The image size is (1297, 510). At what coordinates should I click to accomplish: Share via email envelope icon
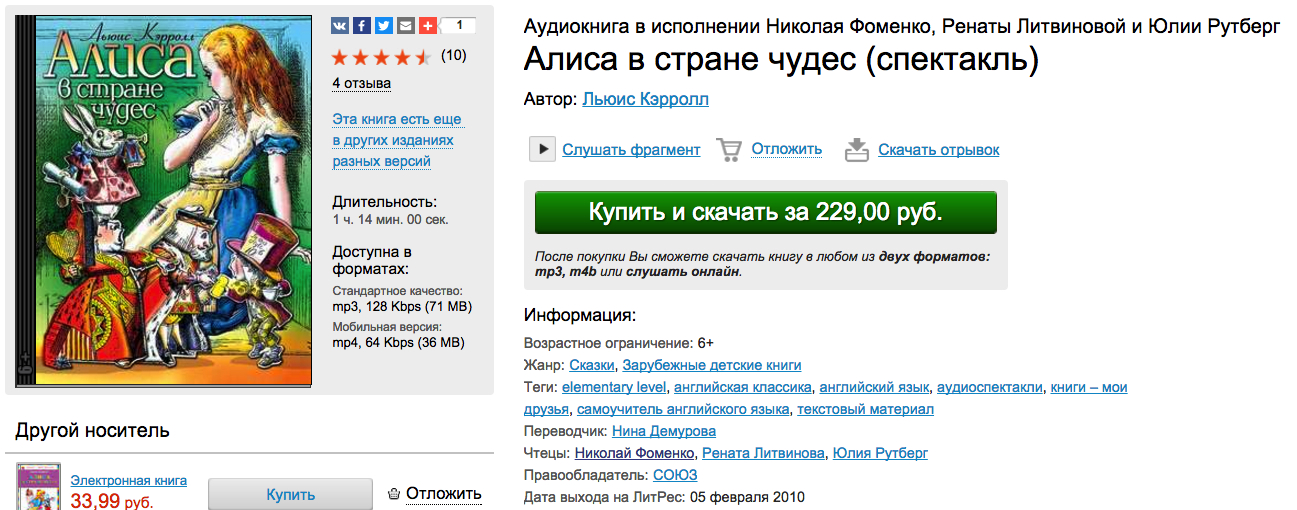[406, 26]
